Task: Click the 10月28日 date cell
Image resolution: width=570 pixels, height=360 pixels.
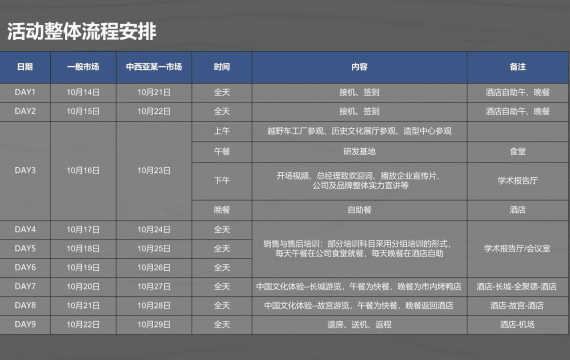Action: coord(154,305)
